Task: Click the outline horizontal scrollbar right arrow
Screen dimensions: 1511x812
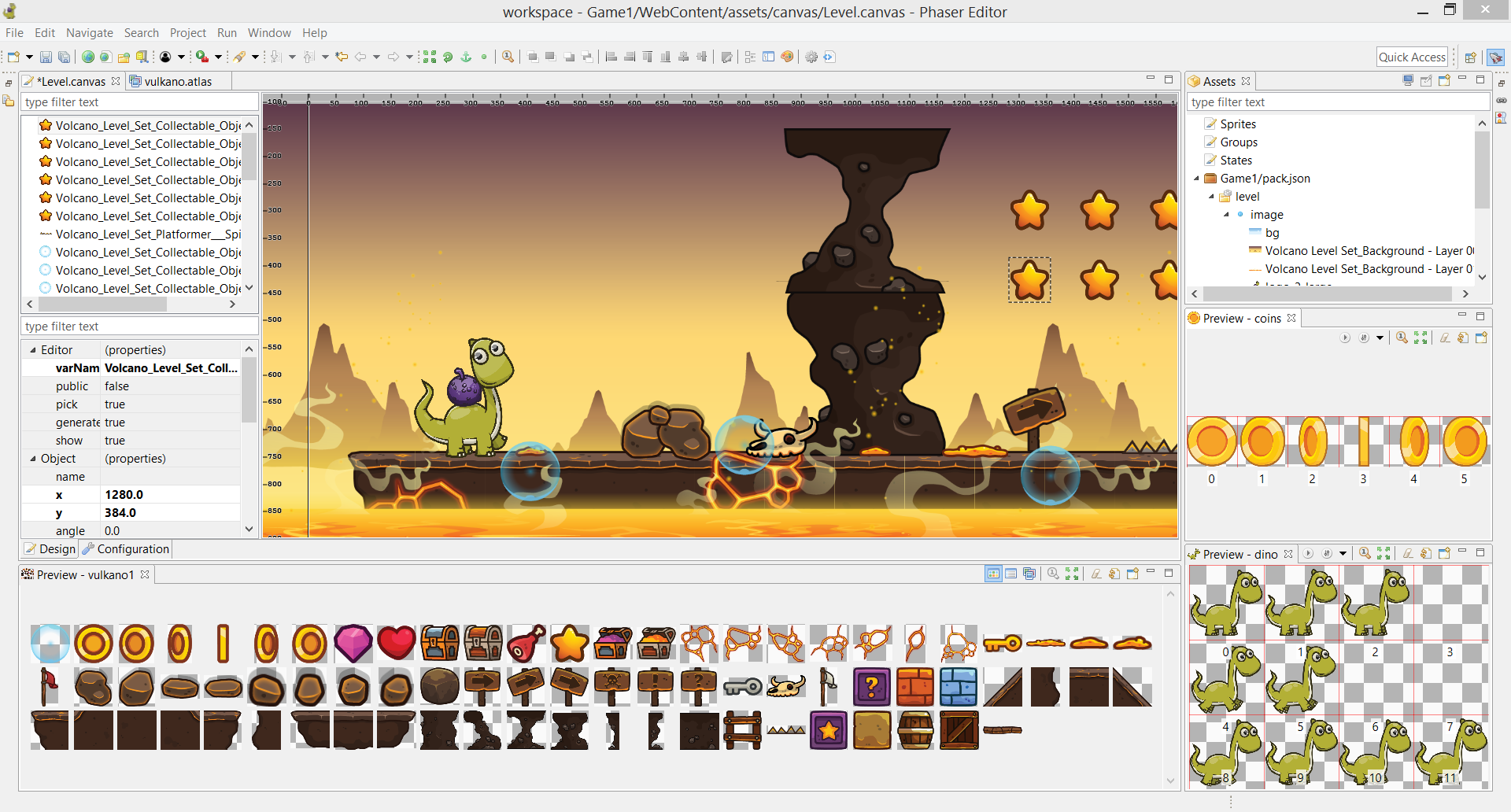Action: click(232, 304)
